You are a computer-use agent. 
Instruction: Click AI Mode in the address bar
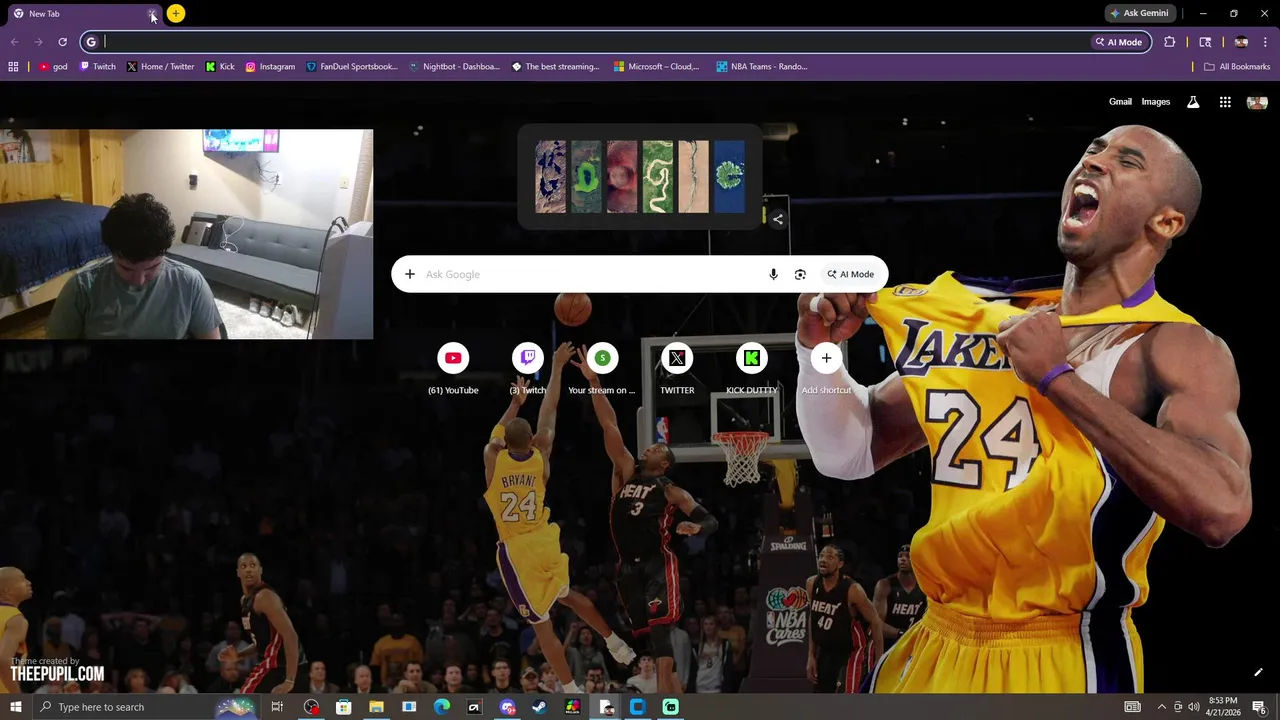(x=1119, y=42)
